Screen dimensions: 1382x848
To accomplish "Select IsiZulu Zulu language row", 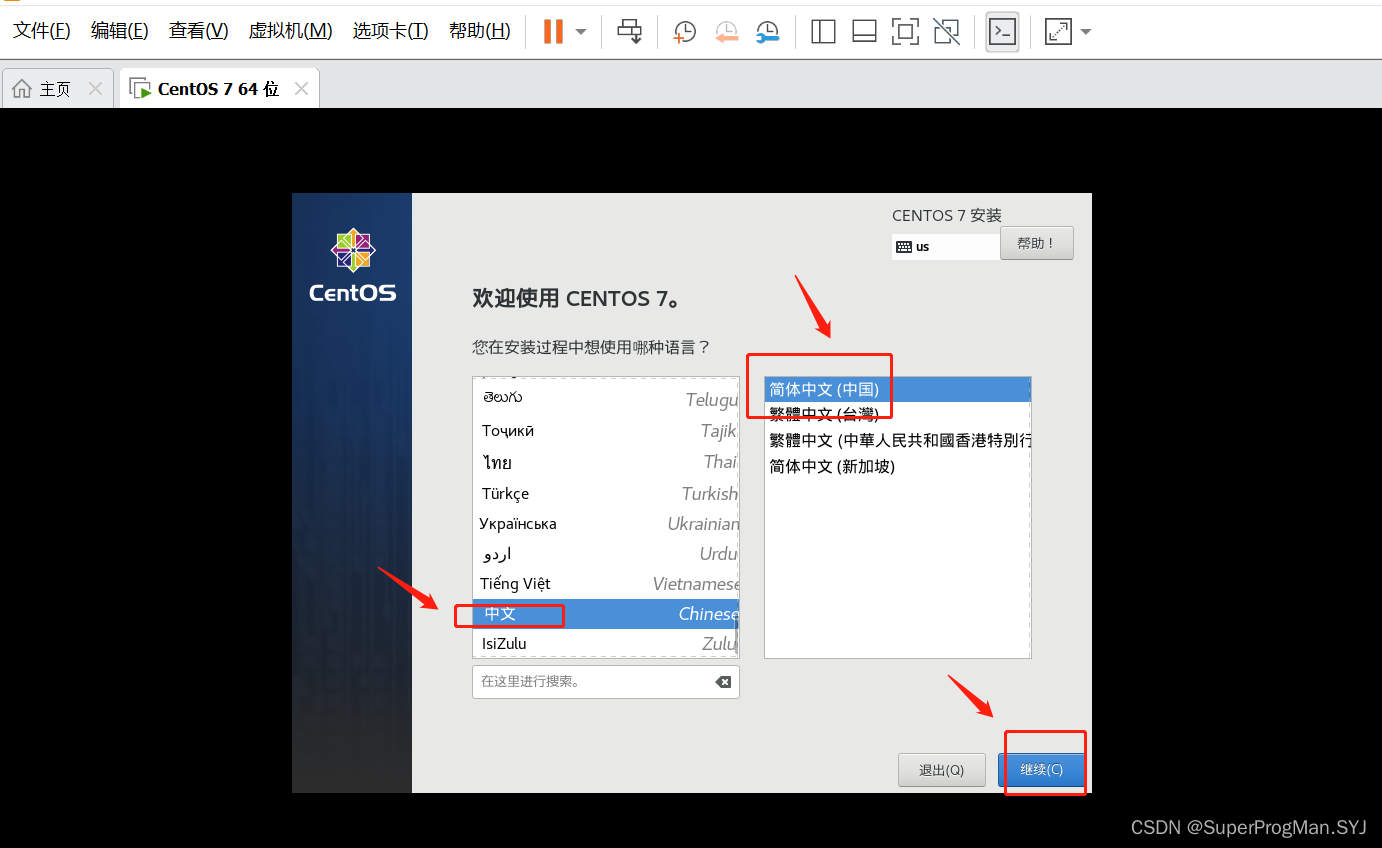I will coord(606,643).
